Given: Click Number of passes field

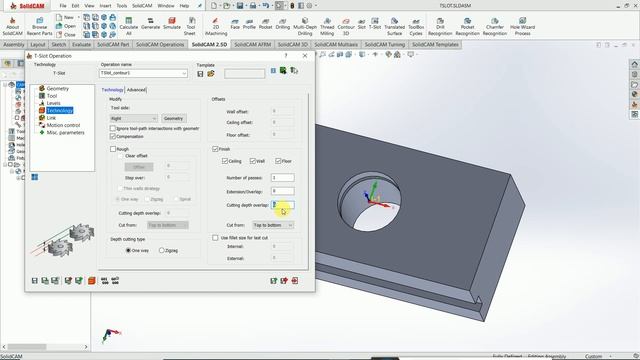Looking at the screenshot, I should coord(282,178).
